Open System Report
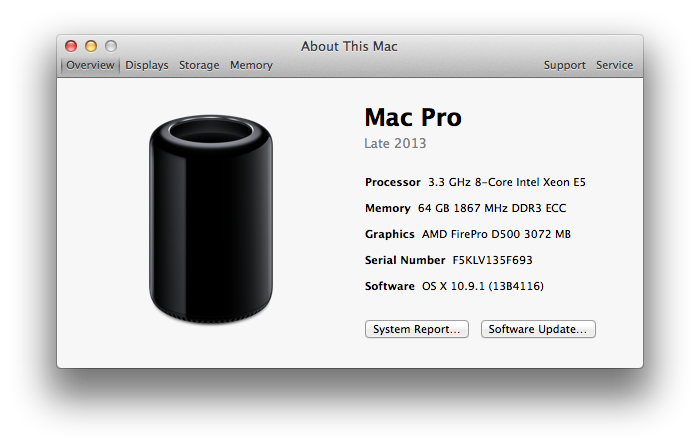 pyautogui.click(x=417, y=329)
